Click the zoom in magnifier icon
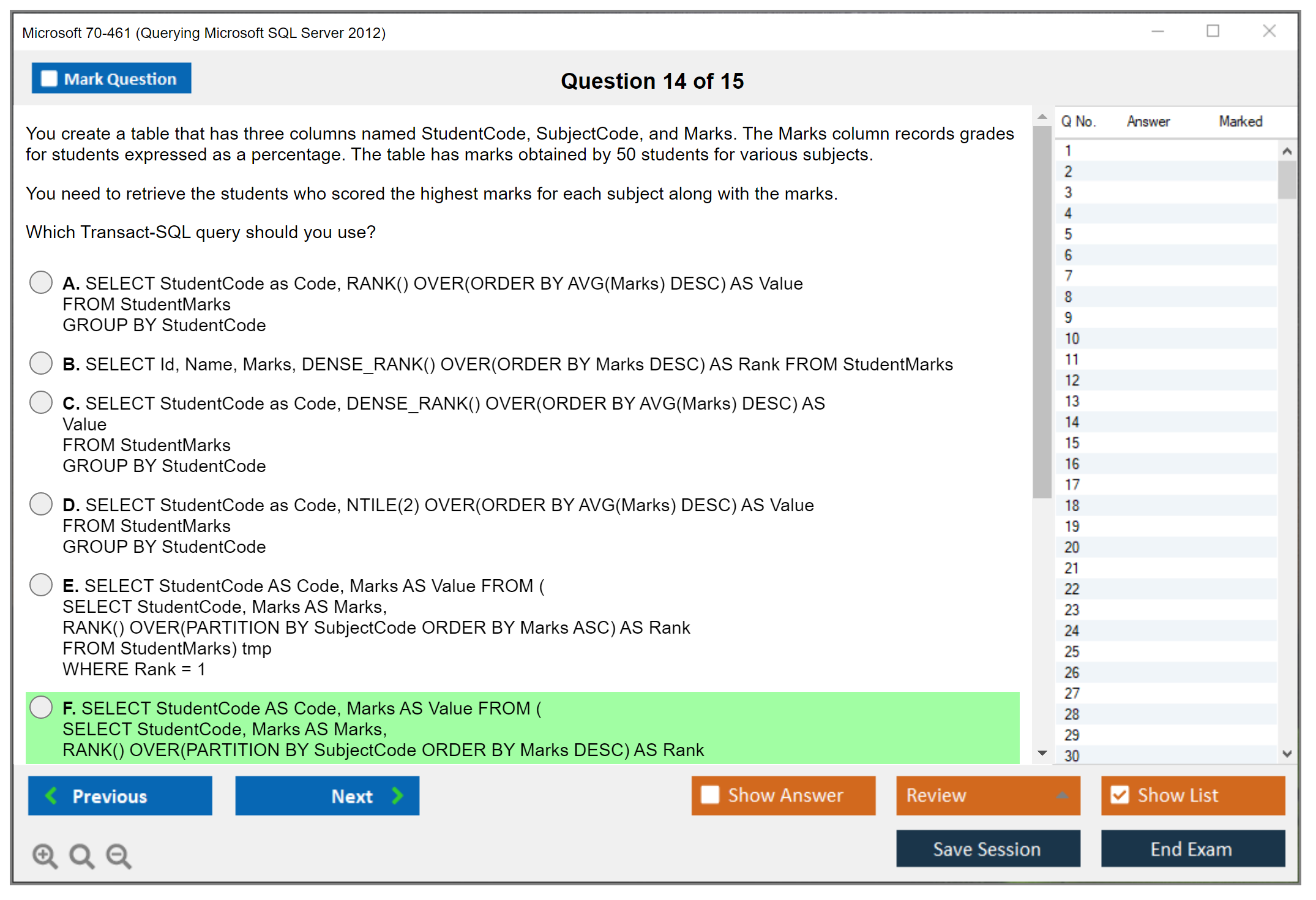Image resolution: width=1316 pixels, height=900 pixels. pos(44,855)
